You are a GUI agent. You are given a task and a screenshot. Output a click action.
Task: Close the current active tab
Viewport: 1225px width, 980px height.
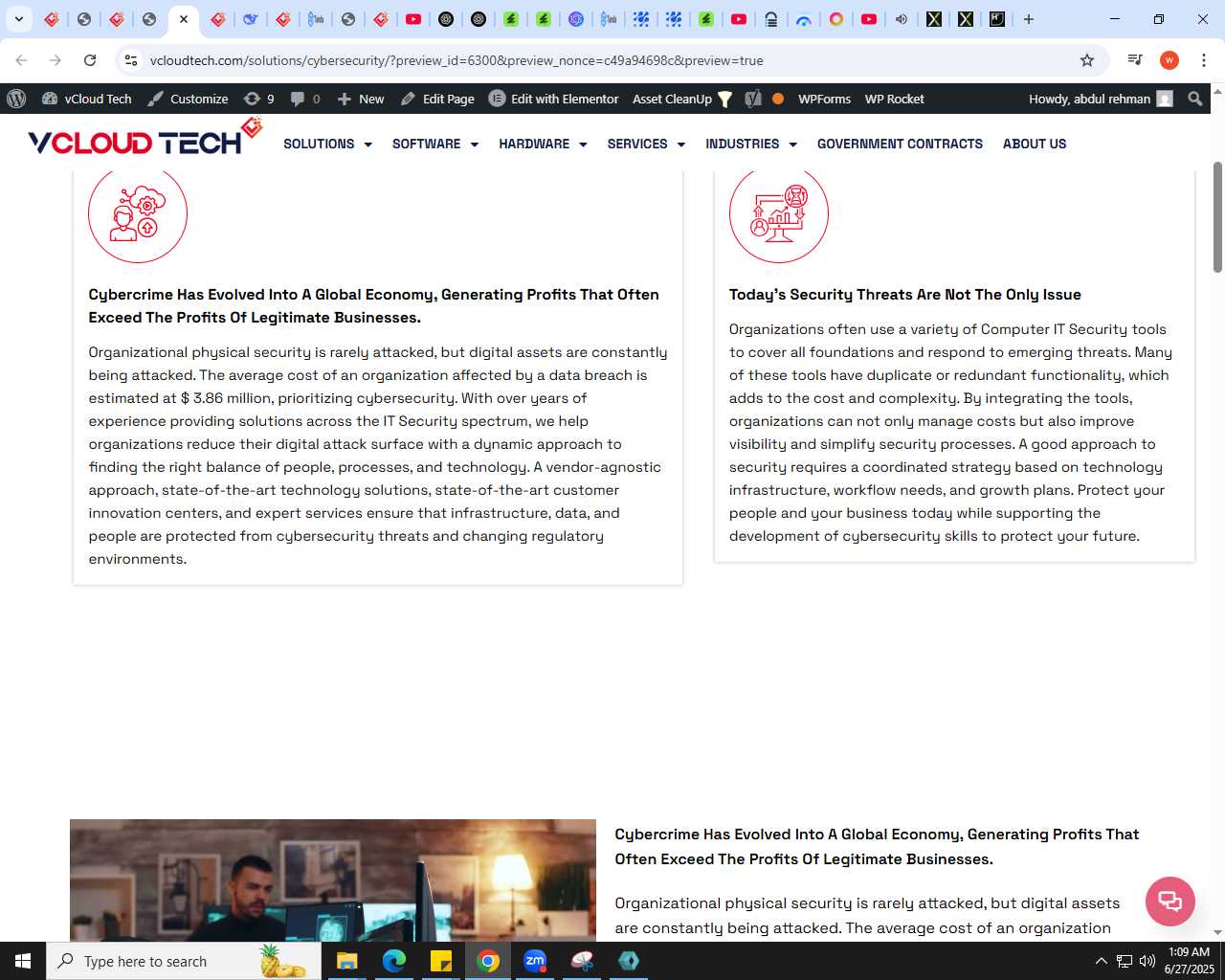(184, 19)
